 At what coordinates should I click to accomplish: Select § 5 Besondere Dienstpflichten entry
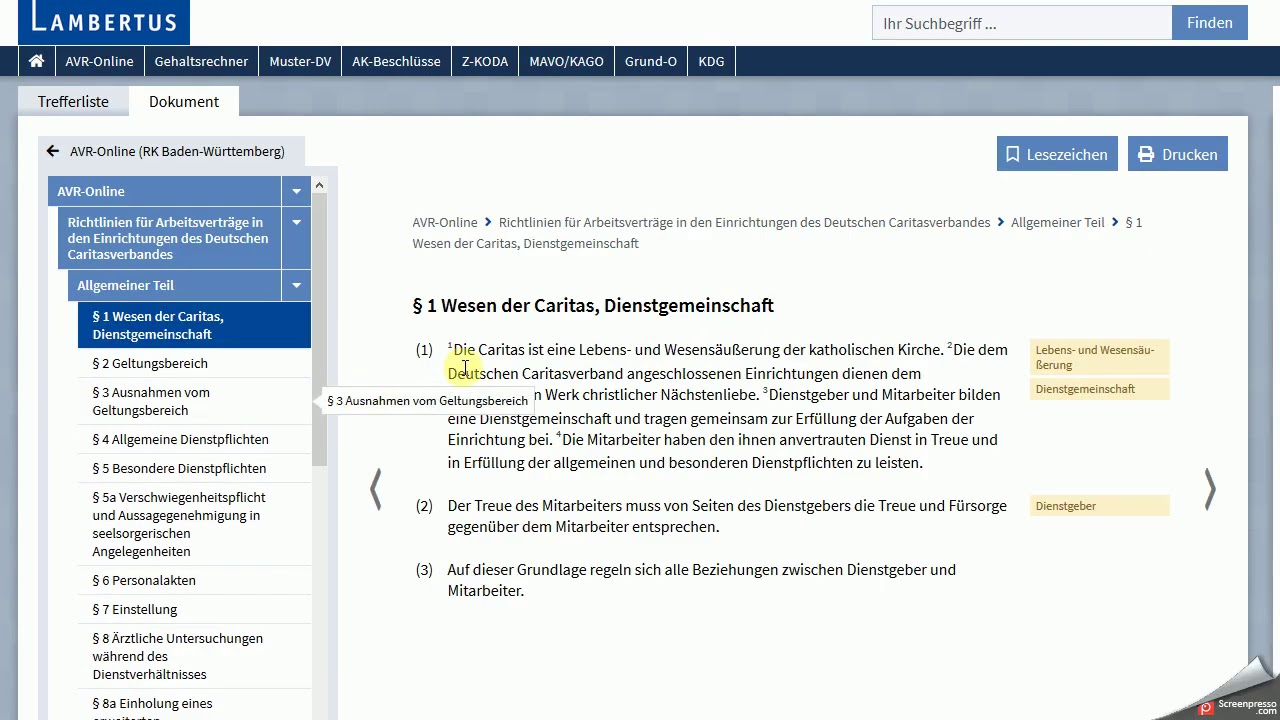194,468
